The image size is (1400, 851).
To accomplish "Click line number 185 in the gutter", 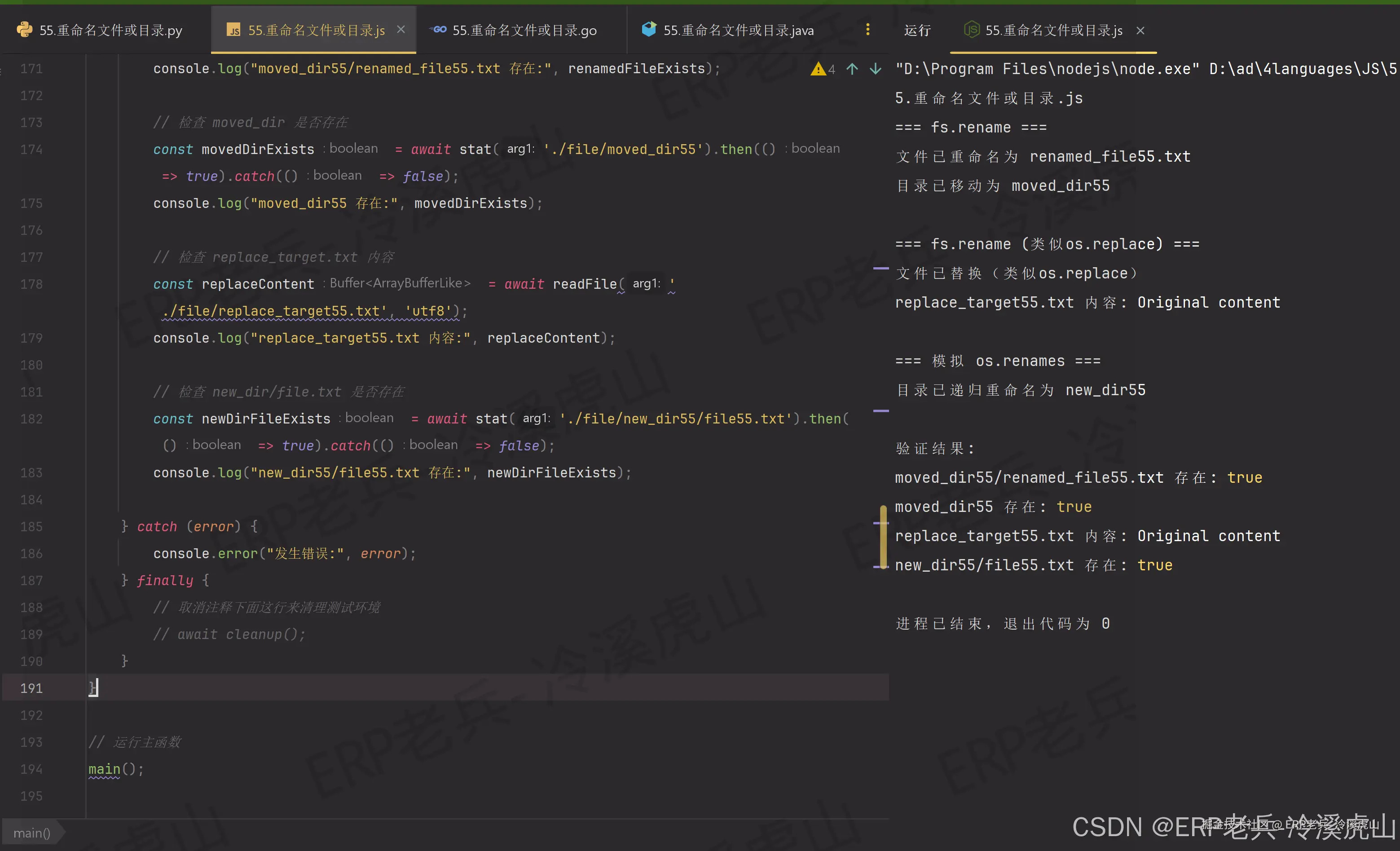I will 31,527.
